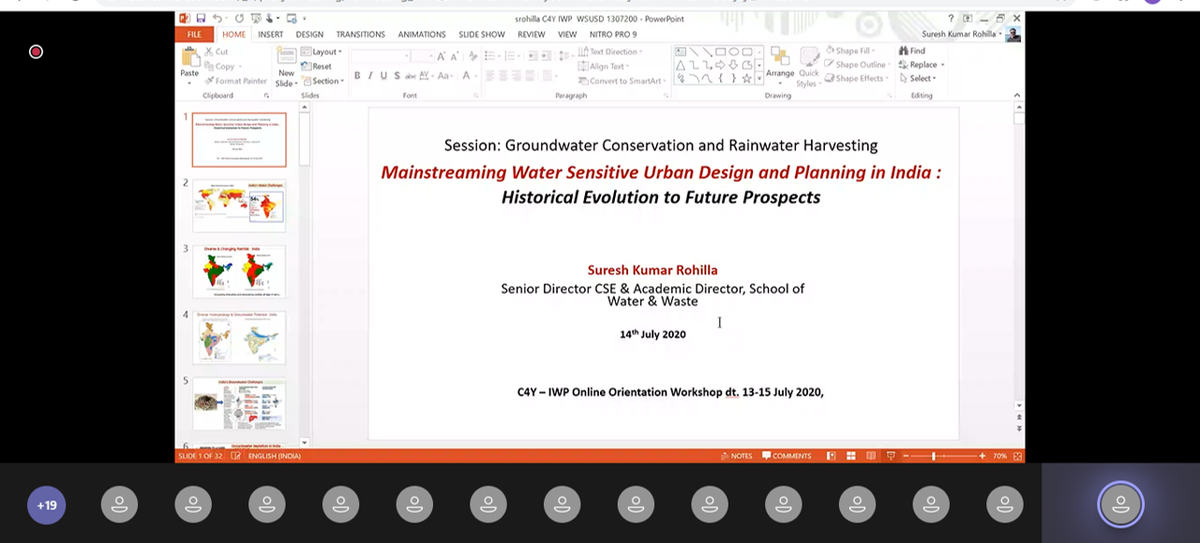
Task: Reset the slide layout
Action: pos(317,66)
